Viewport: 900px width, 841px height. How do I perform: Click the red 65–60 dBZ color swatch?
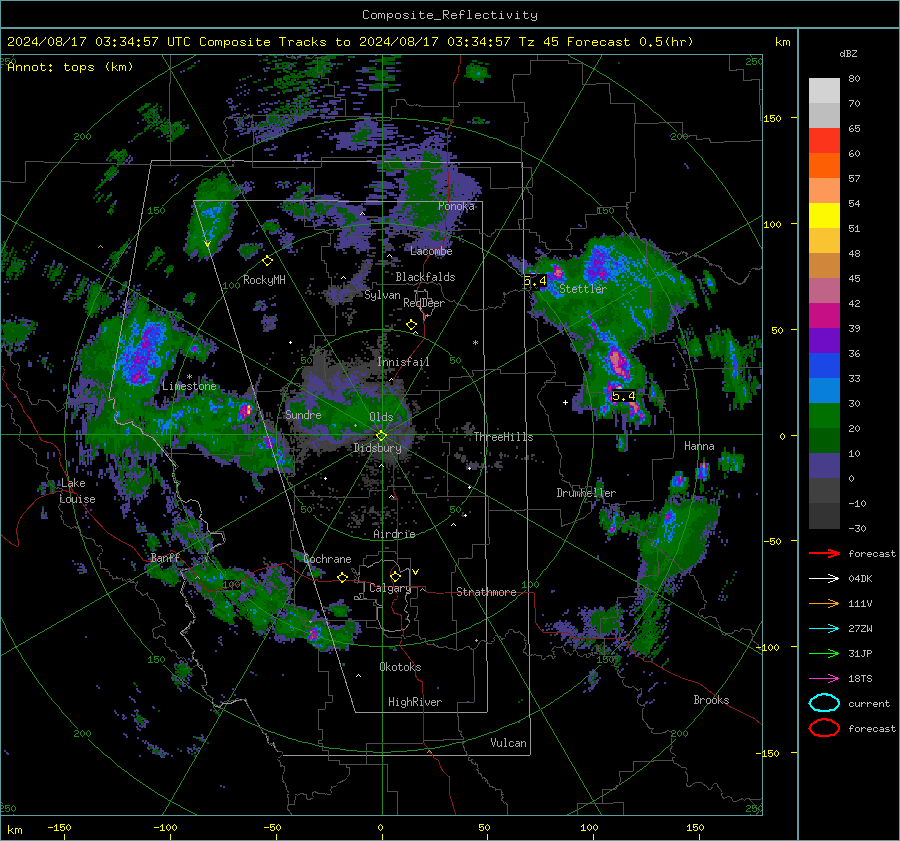[x=824, y=141]
